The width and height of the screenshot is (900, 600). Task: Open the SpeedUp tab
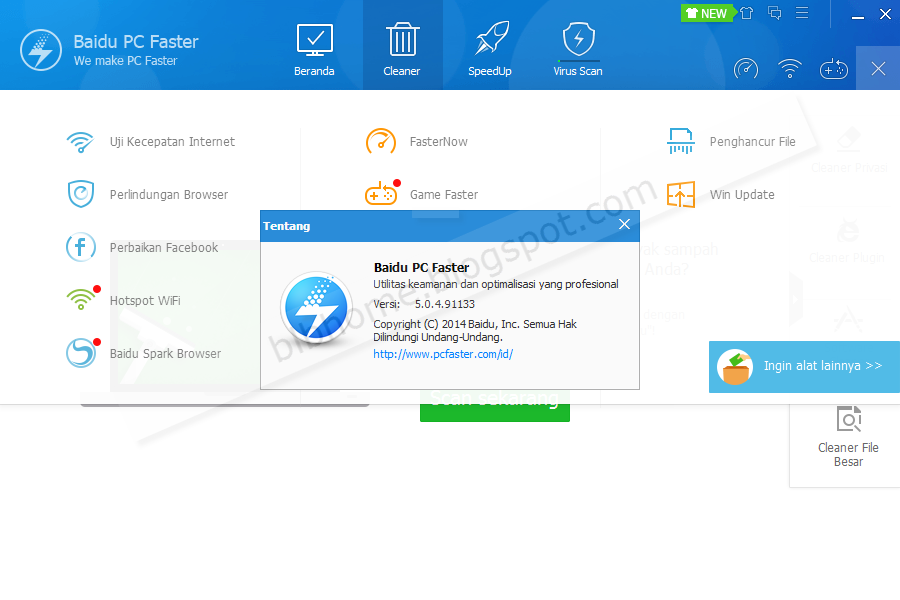coord(490,50)
